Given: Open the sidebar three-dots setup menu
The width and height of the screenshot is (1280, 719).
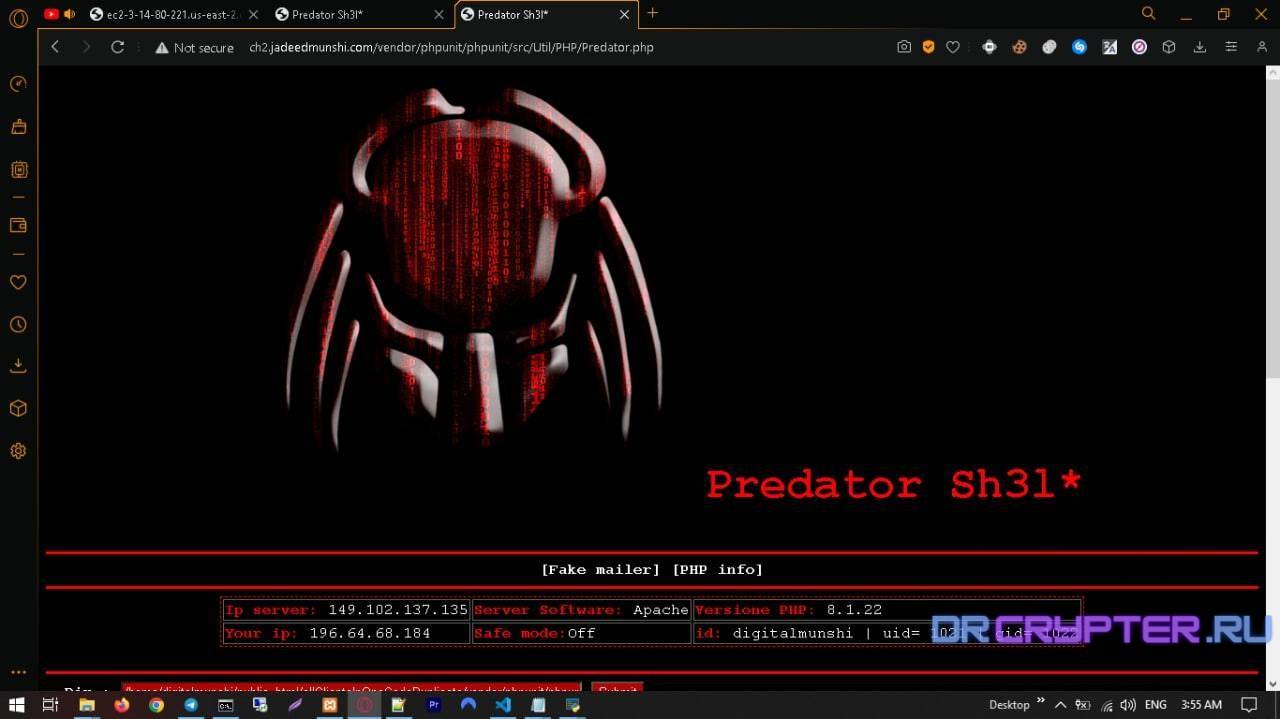Looking at the screenshot, I should (18, 673).
